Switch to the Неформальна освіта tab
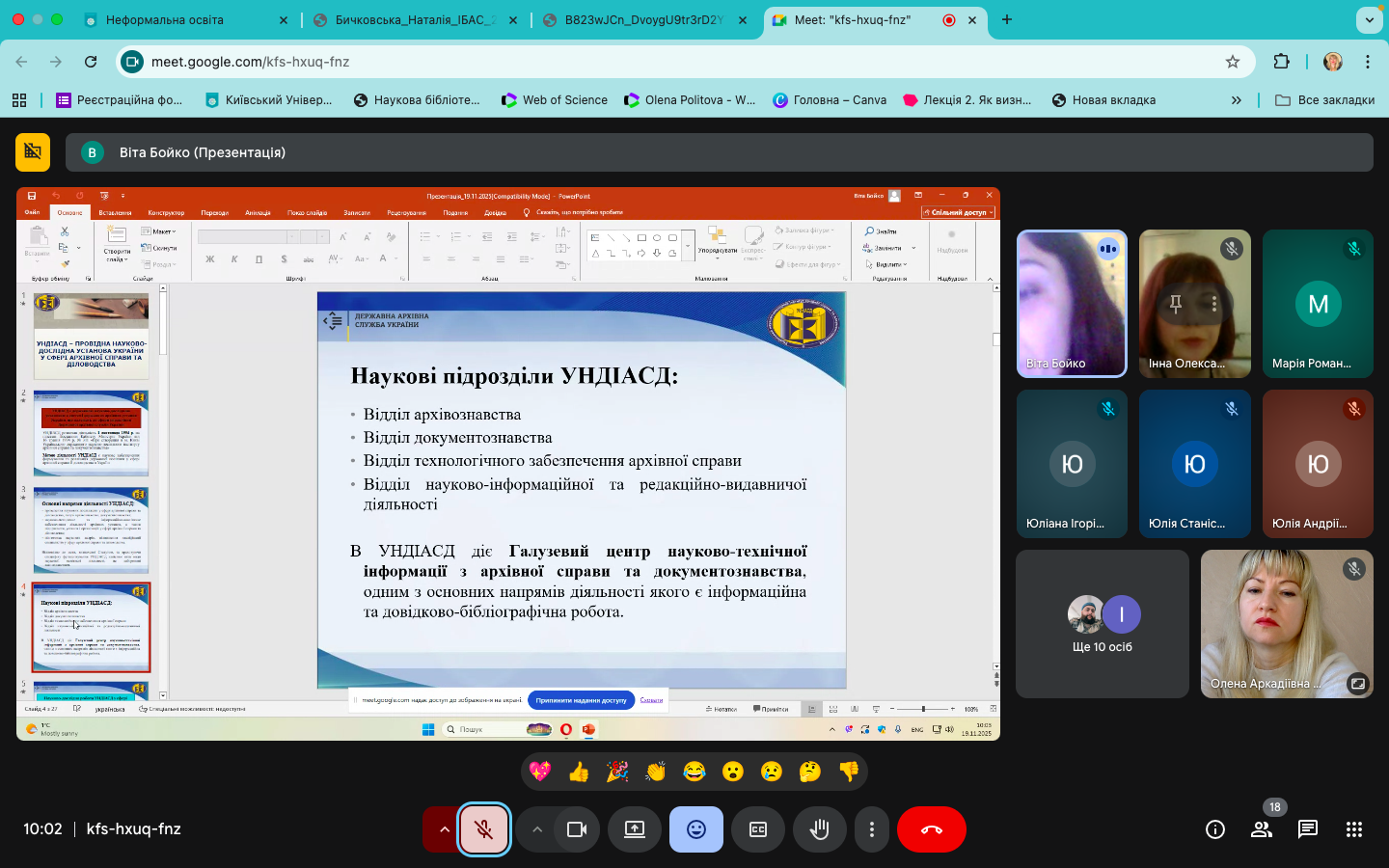The width and height of the screenshot is (1389, 868). click(x=164, y=19)
